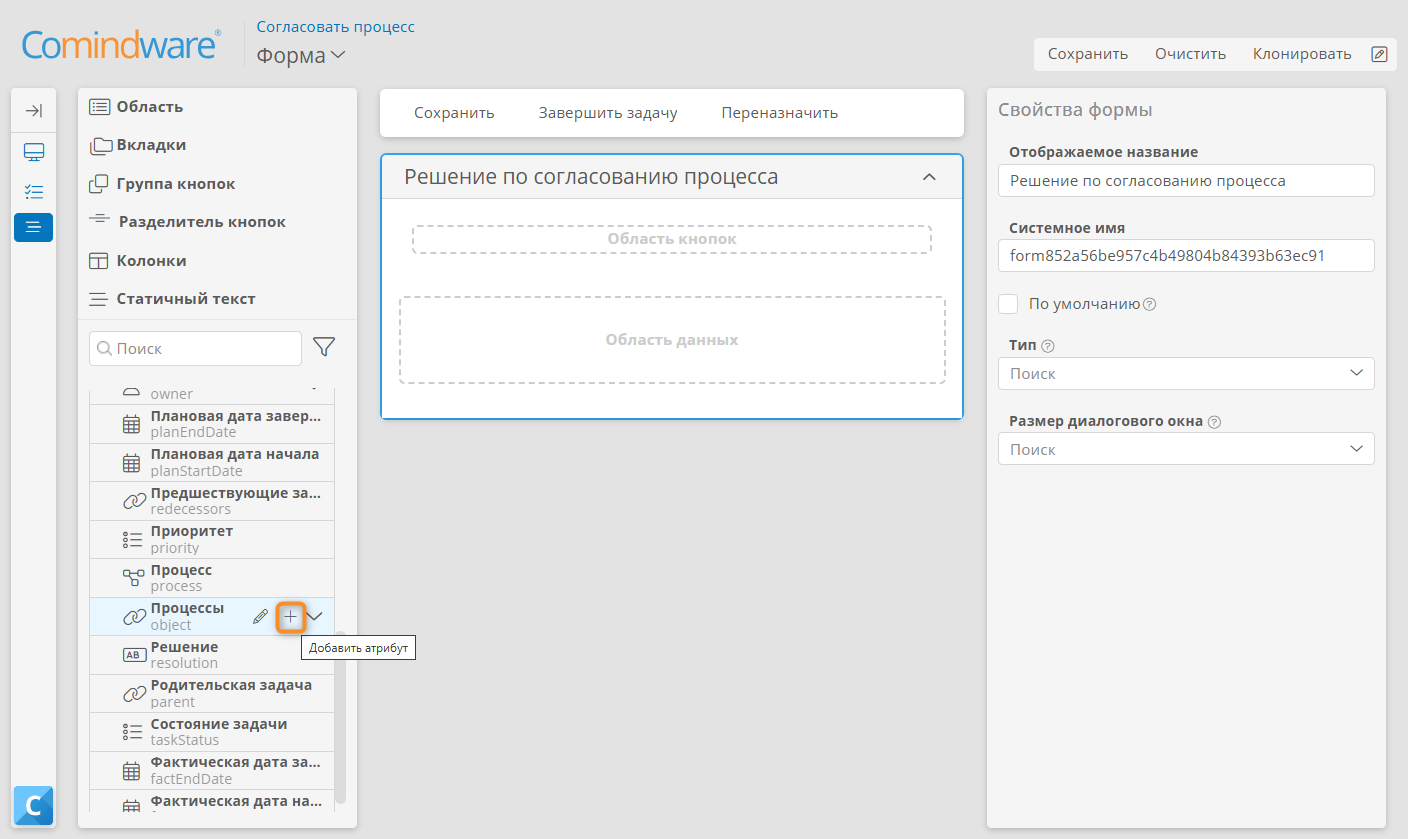Click help icon next to По умолчанию
The image size is (1408, 839).
pos(1149,304)
